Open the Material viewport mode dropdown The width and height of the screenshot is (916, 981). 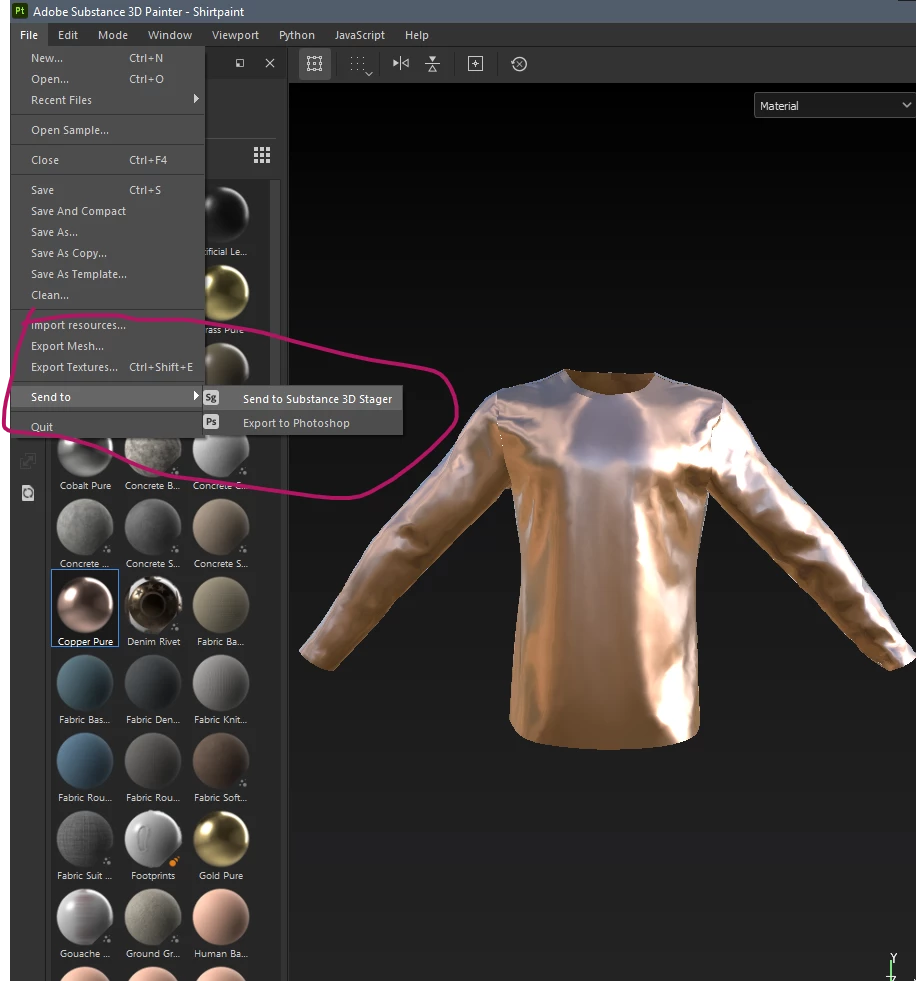(834, 106)
